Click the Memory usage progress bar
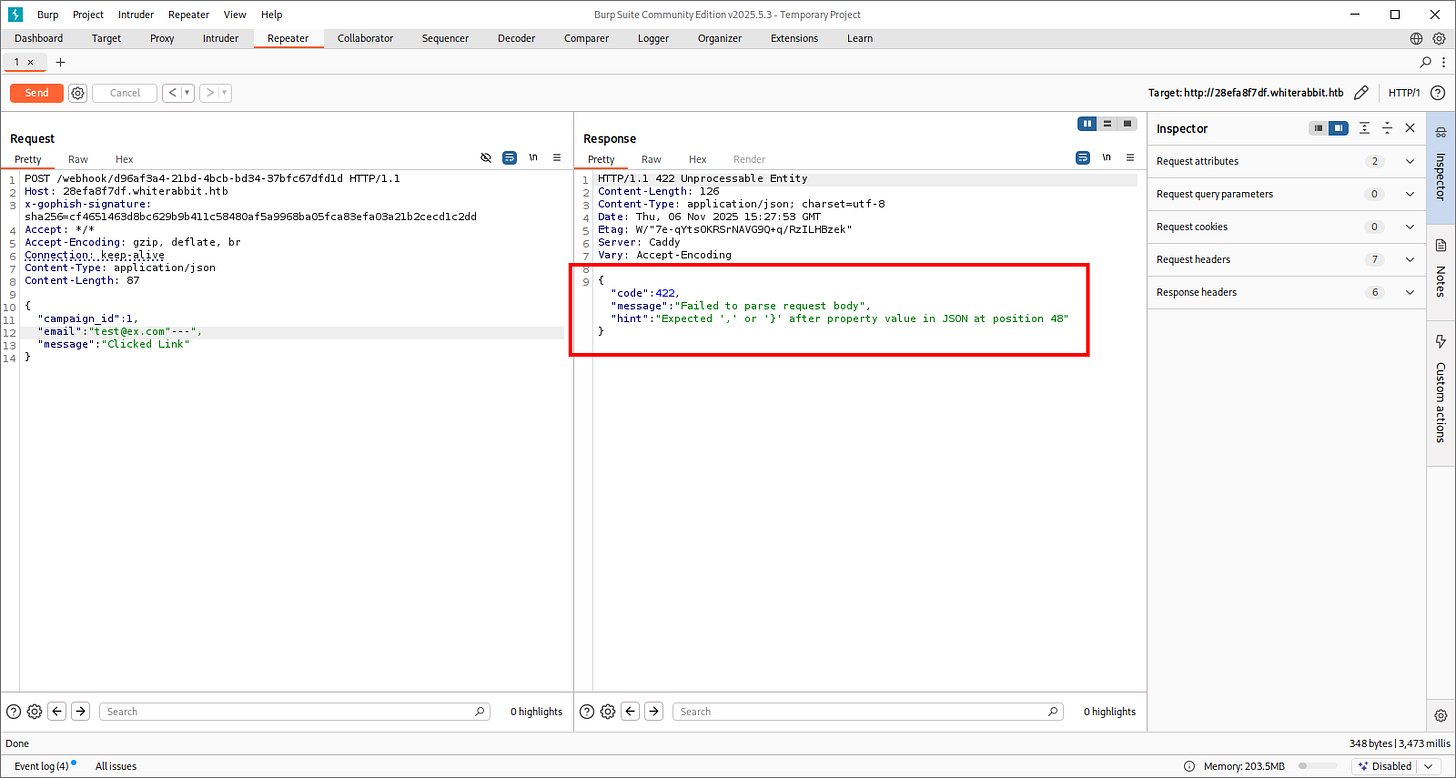This screenshot has height=778, width=1456. 1317,766
